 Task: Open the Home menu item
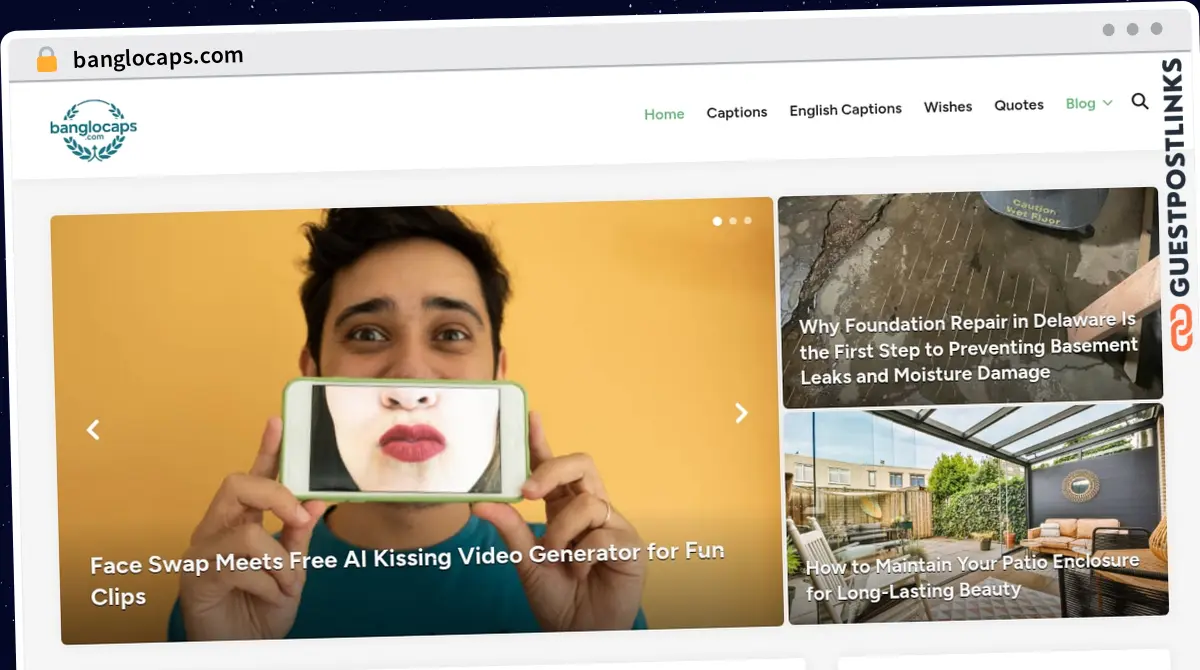coord(664,114)
